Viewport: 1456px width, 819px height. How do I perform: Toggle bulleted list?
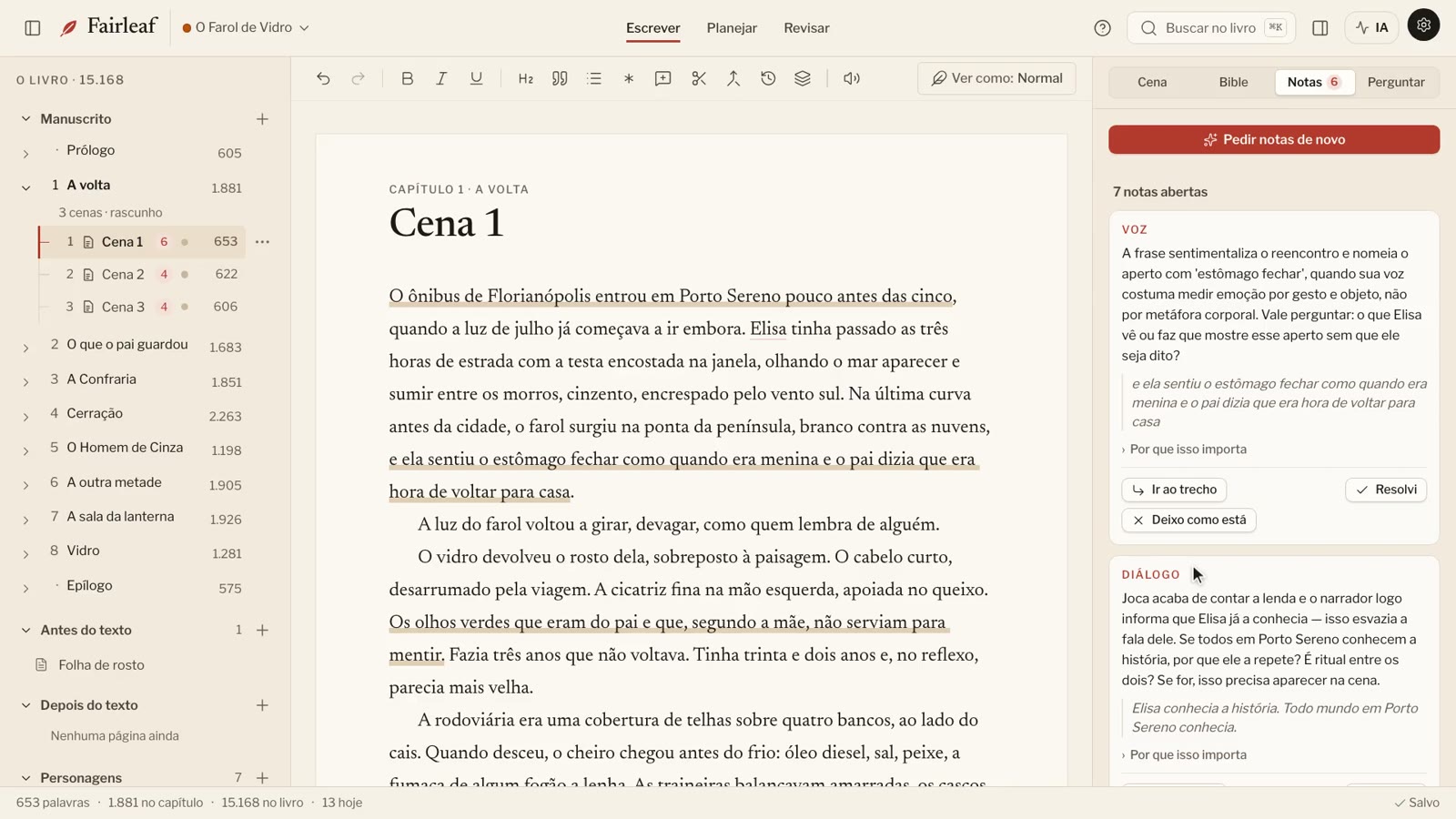point(594,78)
